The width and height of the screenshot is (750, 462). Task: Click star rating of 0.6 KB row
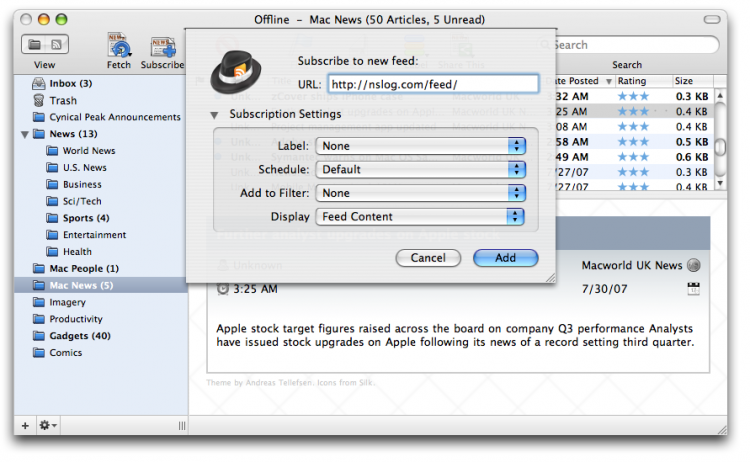click(x=633, y=157)
